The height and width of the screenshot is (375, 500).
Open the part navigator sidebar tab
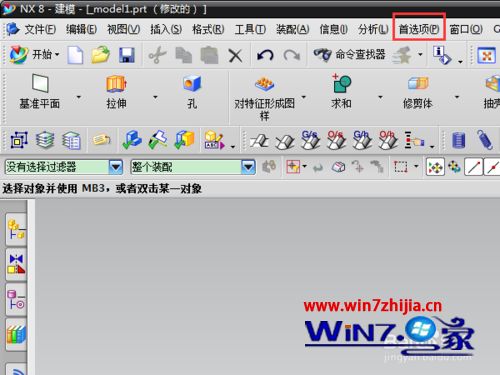(16, 300)
